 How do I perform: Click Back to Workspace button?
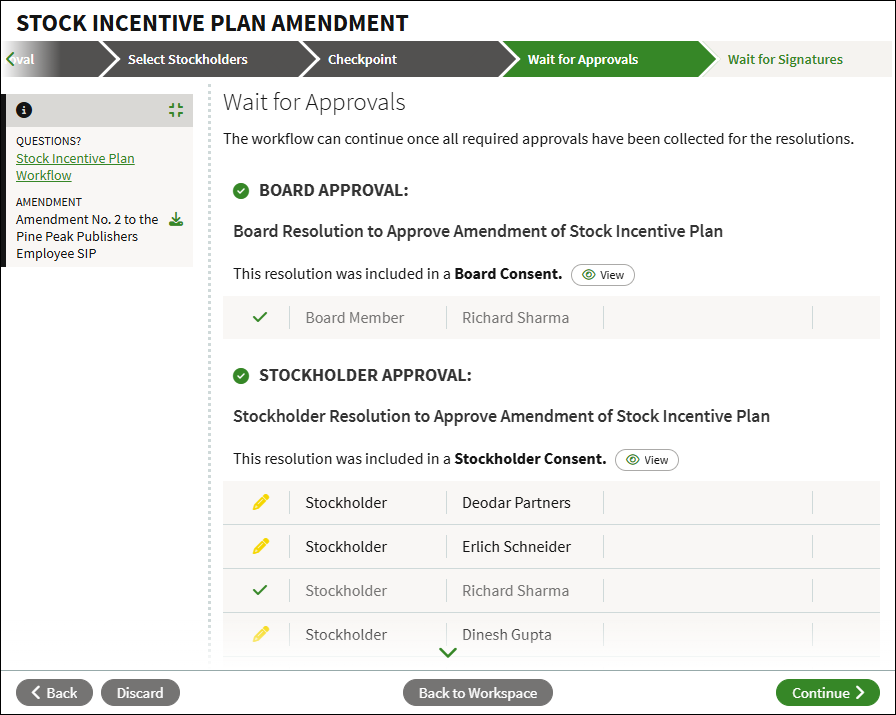point(478,693)
